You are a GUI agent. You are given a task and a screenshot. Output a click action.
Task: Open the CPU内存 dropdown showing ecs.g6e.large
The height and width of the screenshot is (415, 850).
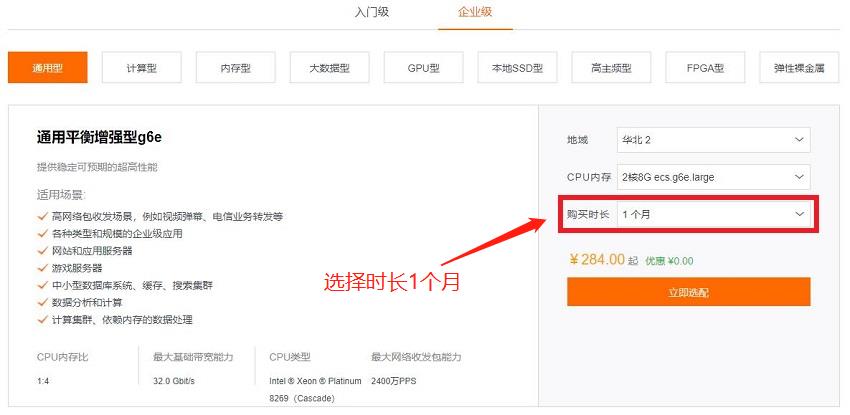714,177
